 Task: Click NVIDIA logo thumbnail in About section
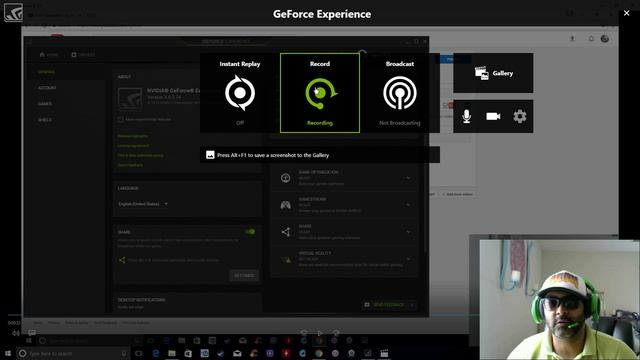click(x=130, y=99)
